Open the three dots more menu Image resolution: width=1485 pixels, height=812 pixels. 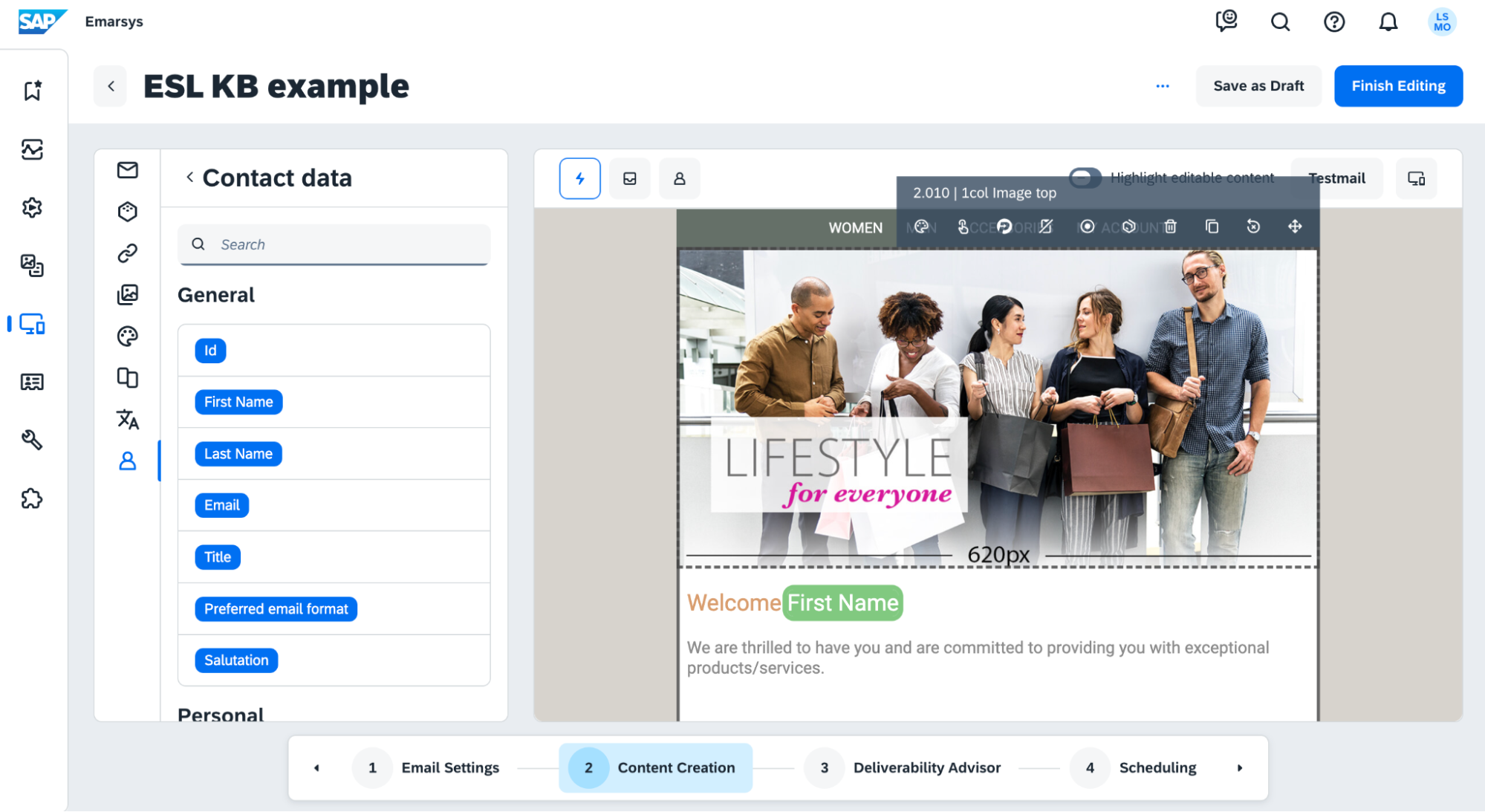[1163, 86]
